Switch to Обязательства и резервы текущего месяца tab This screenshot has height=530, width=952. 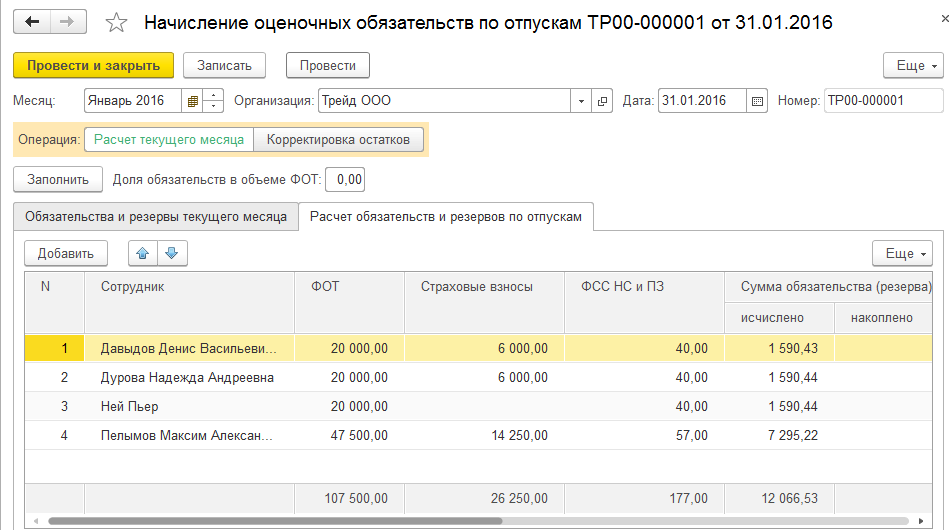(x=156, y=216)
